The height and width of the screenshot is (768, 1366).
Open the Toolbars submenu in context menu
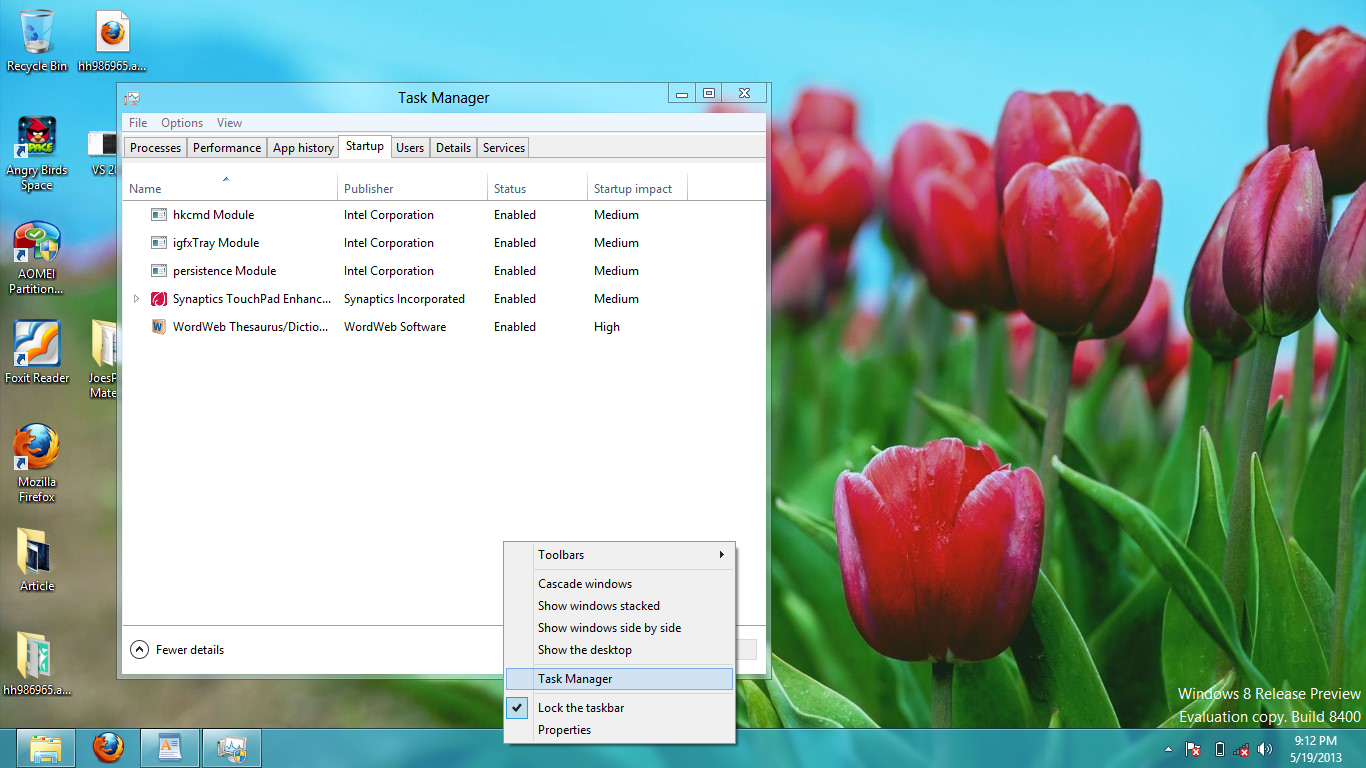tap(619, 555)
